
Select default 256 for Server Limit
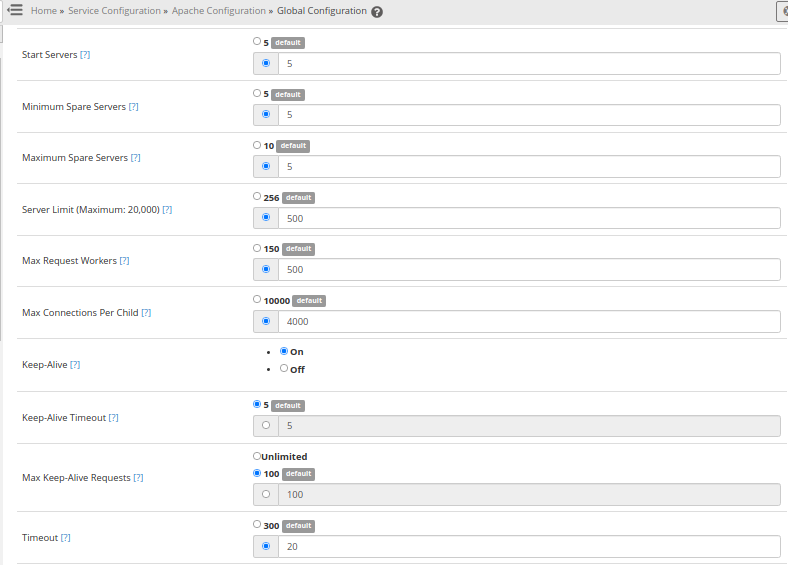coord(257,196)
